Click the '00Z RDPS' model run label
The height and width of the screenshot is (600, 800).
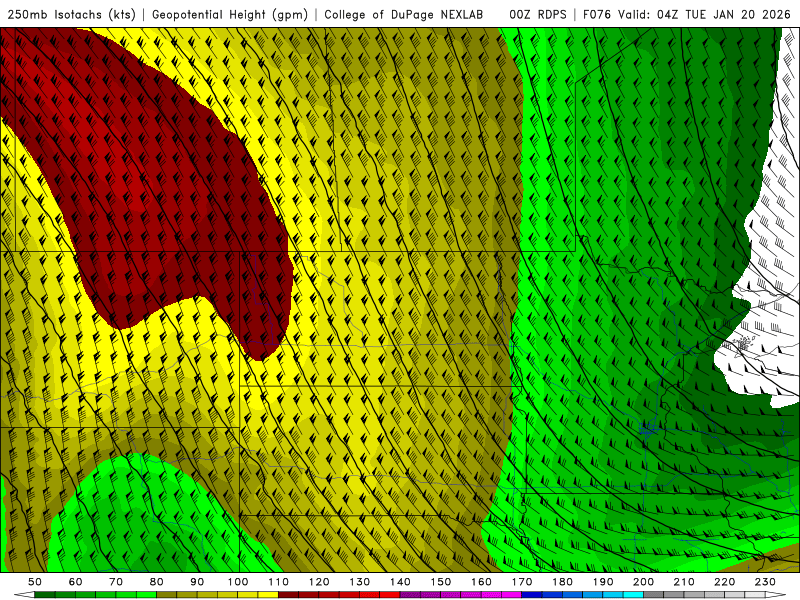coord(538,15)
